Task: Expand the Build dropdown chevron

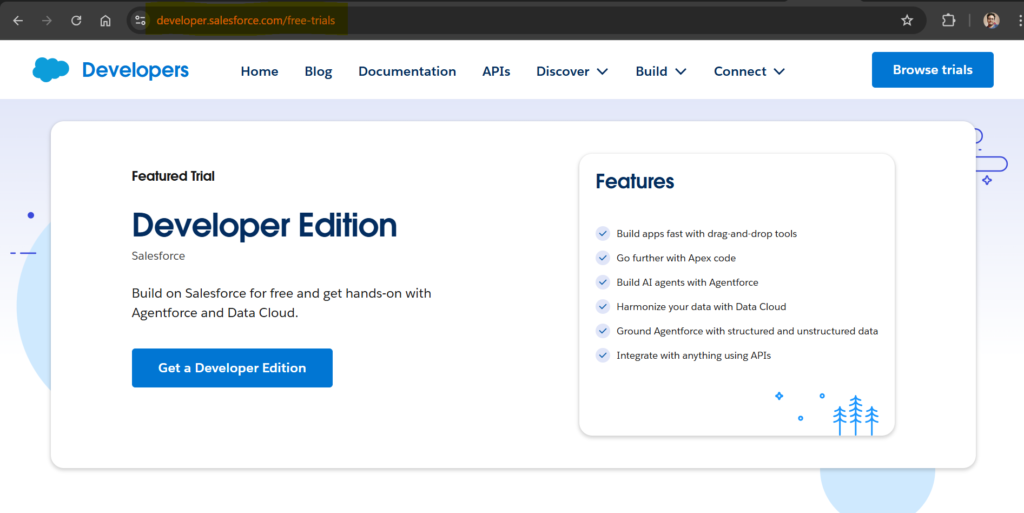Action: click(x=680, y=71)
